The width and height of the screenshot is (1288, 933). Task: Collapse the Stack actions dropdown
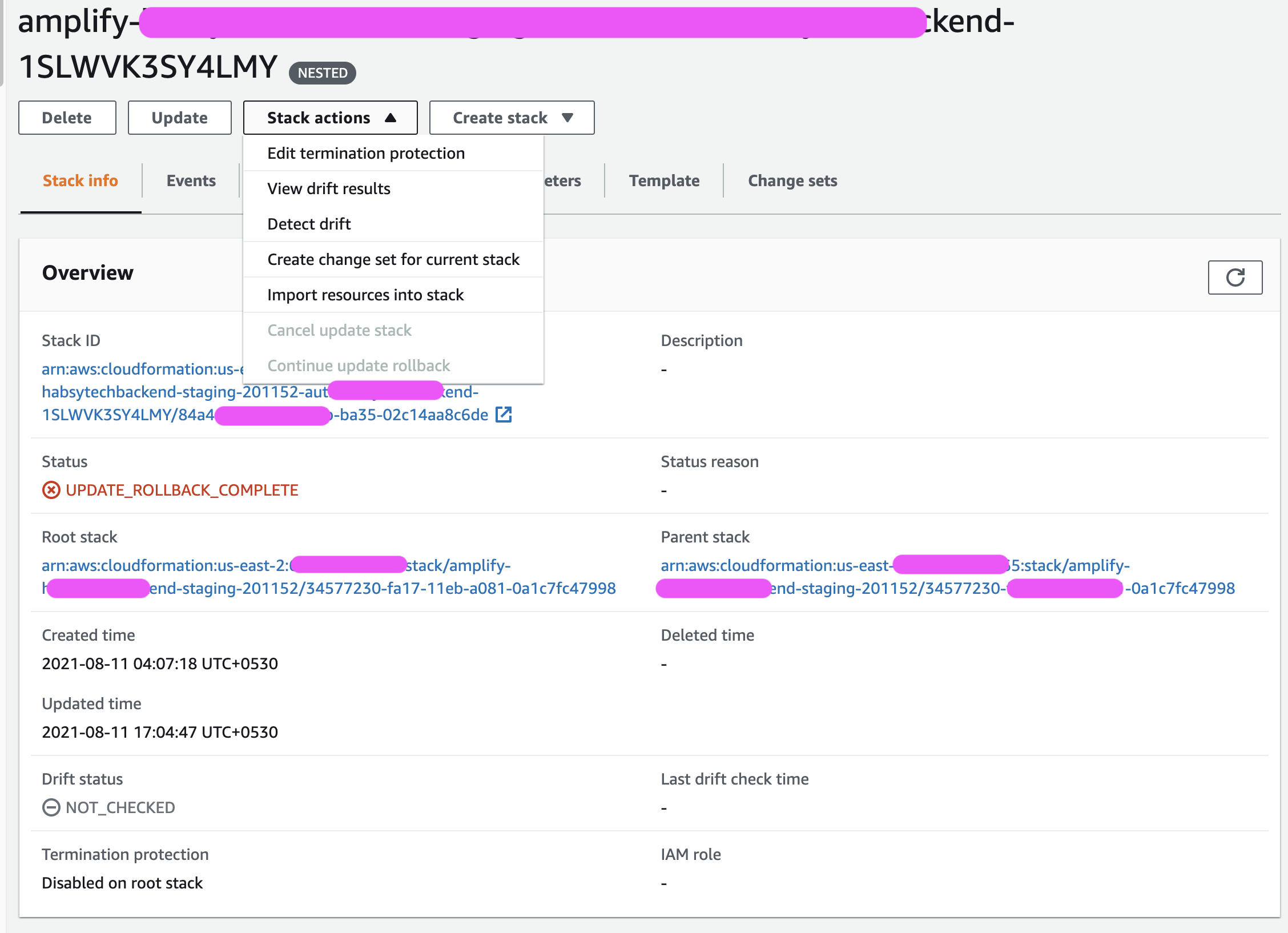pyautogui.click(x=330, y=118)
